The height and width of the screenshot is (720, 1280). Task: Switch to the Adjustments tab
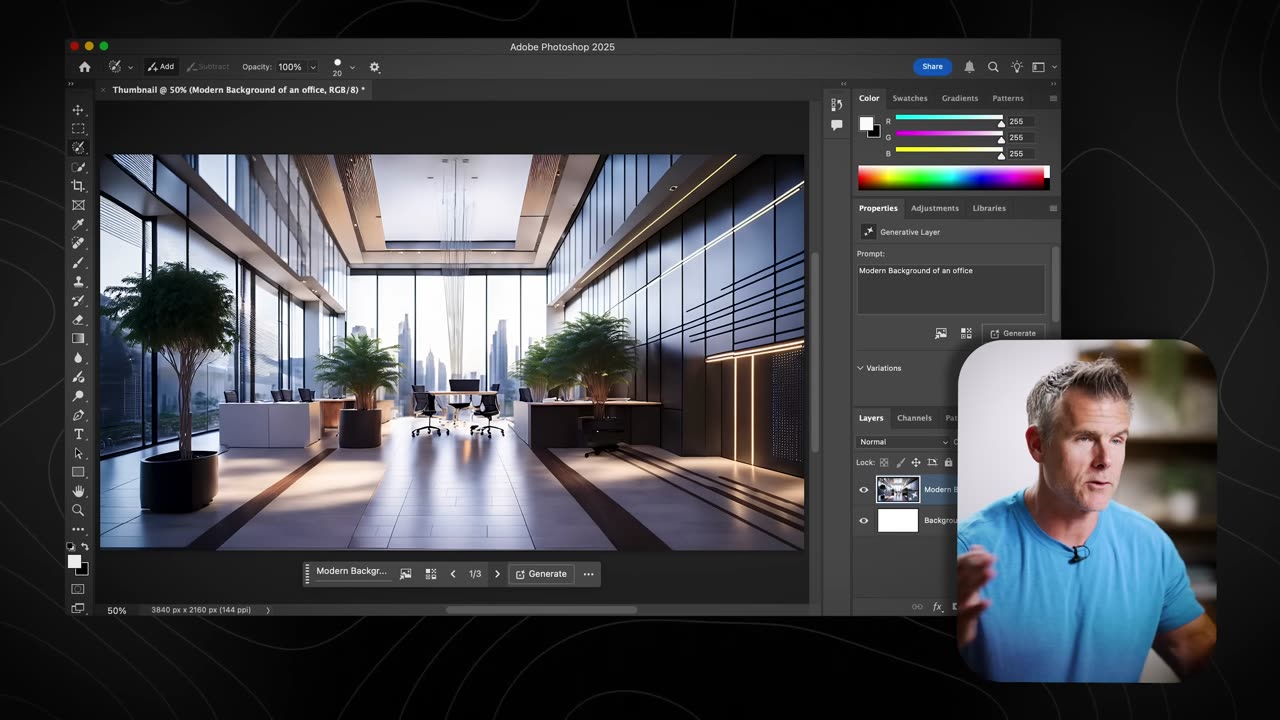pos(934,208)
